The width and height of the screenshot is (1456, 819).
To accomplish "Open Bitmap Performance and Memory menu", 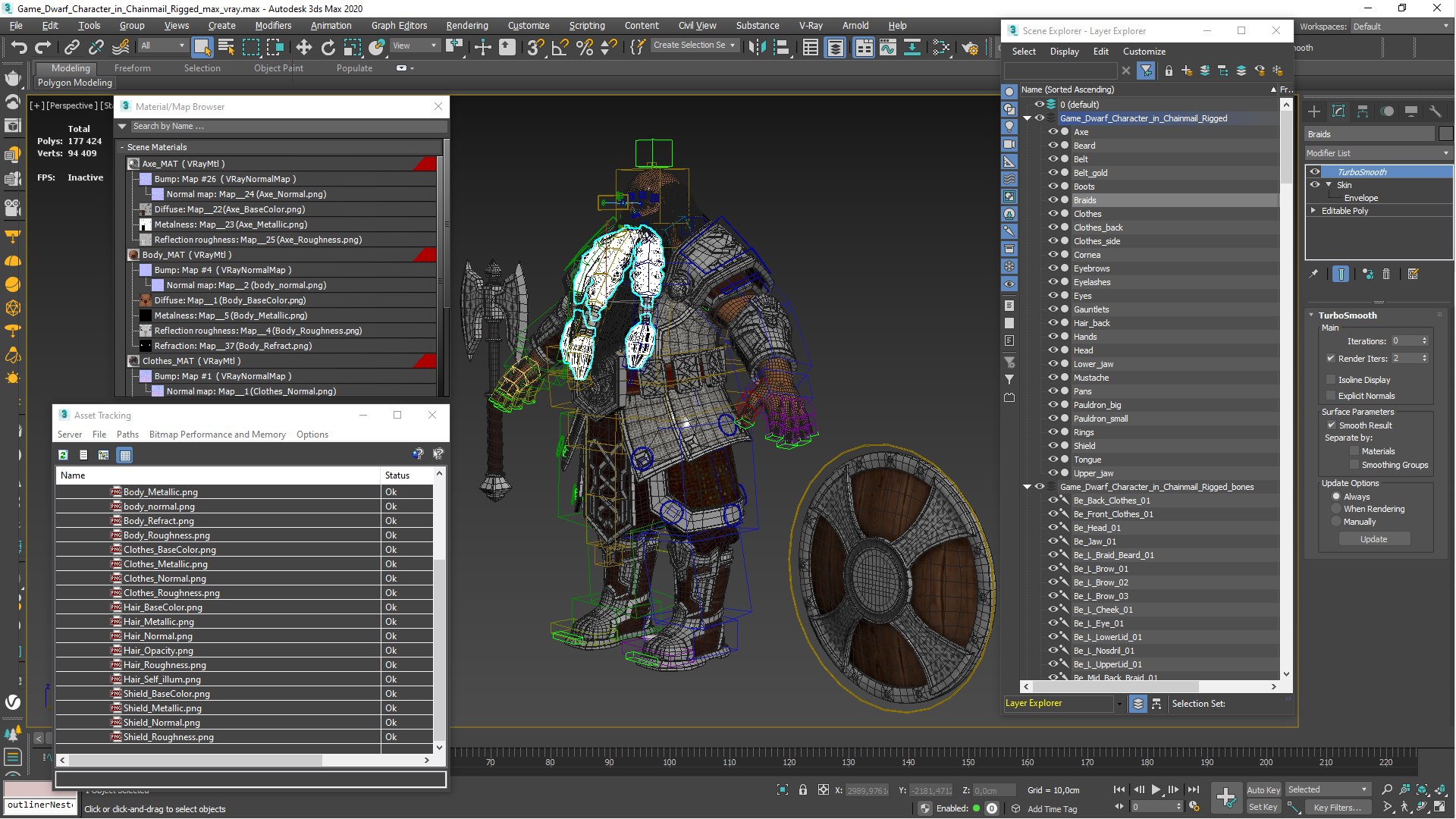I will [x=217, y=435].
